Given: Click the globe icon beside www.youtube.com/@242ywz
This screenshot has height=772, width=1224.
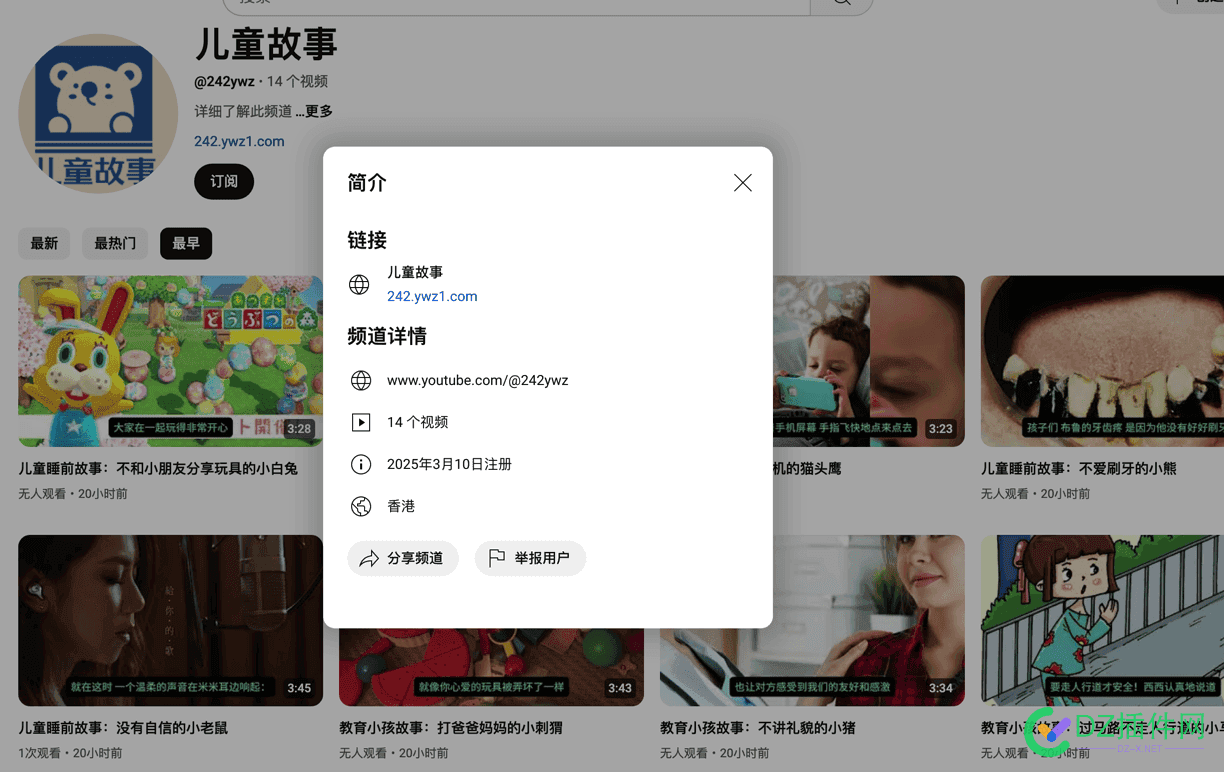Looking at the screenshot, I should tap(361, 380).
